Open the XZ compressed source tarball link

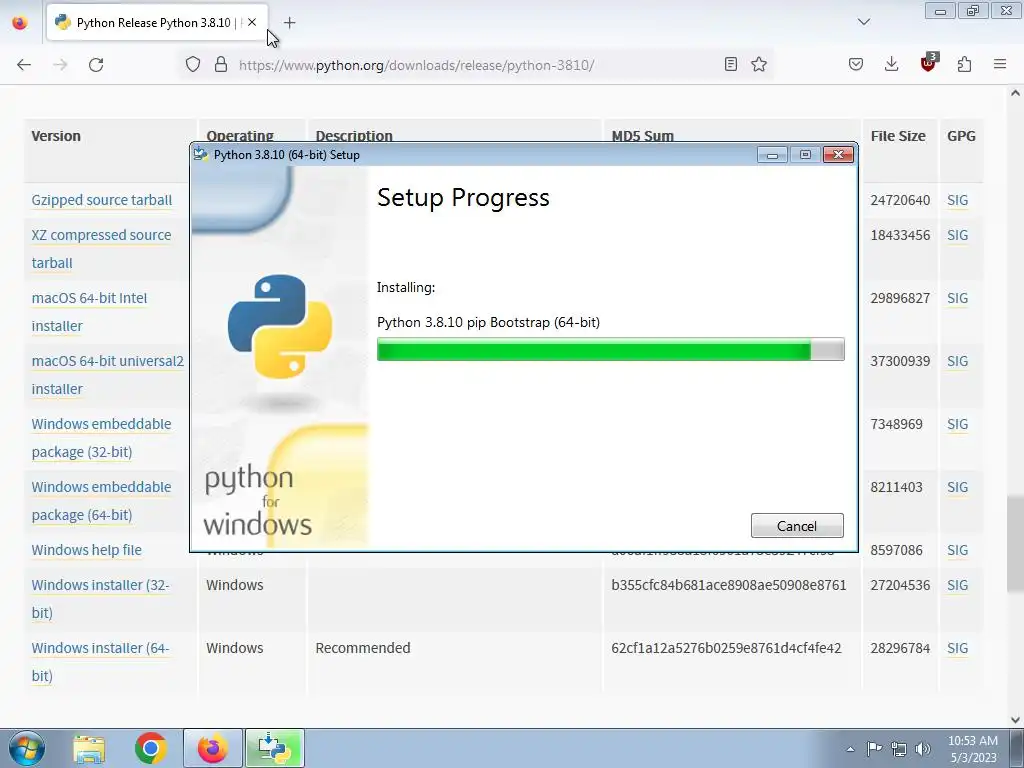(101, 249)
